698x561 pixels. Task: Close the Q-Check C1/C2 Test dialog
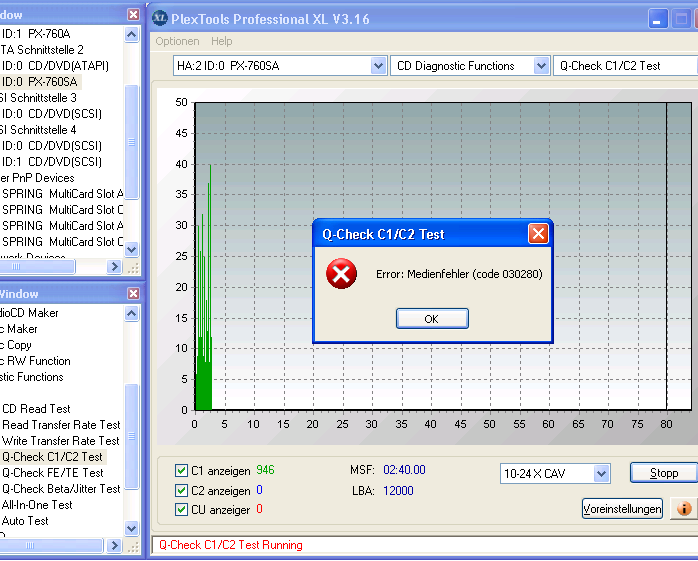coord(538,234)
